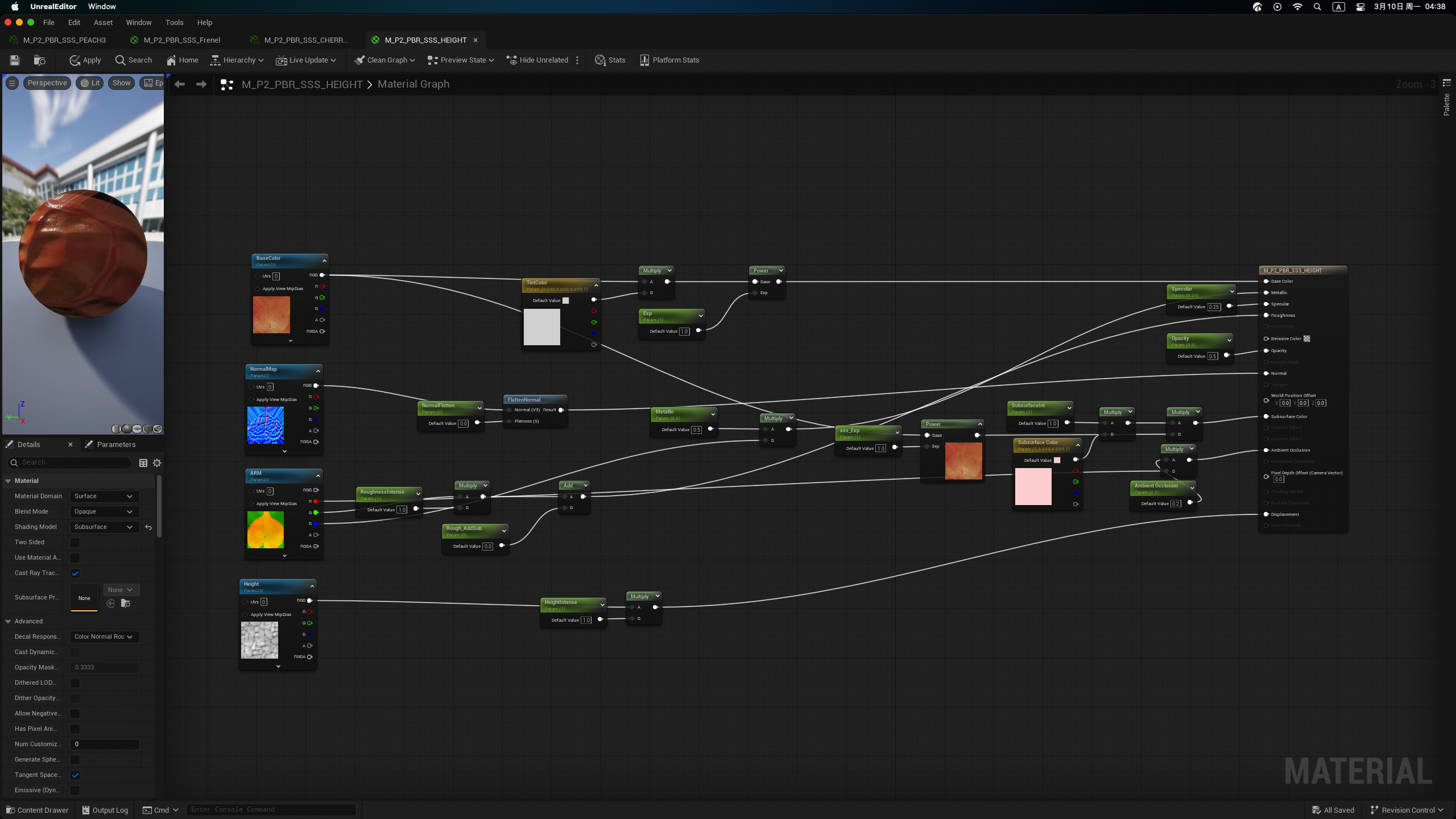Viewport: 1456px width, 819px height.
Task: Open details panel settings gear
Action: pos(157,463)
